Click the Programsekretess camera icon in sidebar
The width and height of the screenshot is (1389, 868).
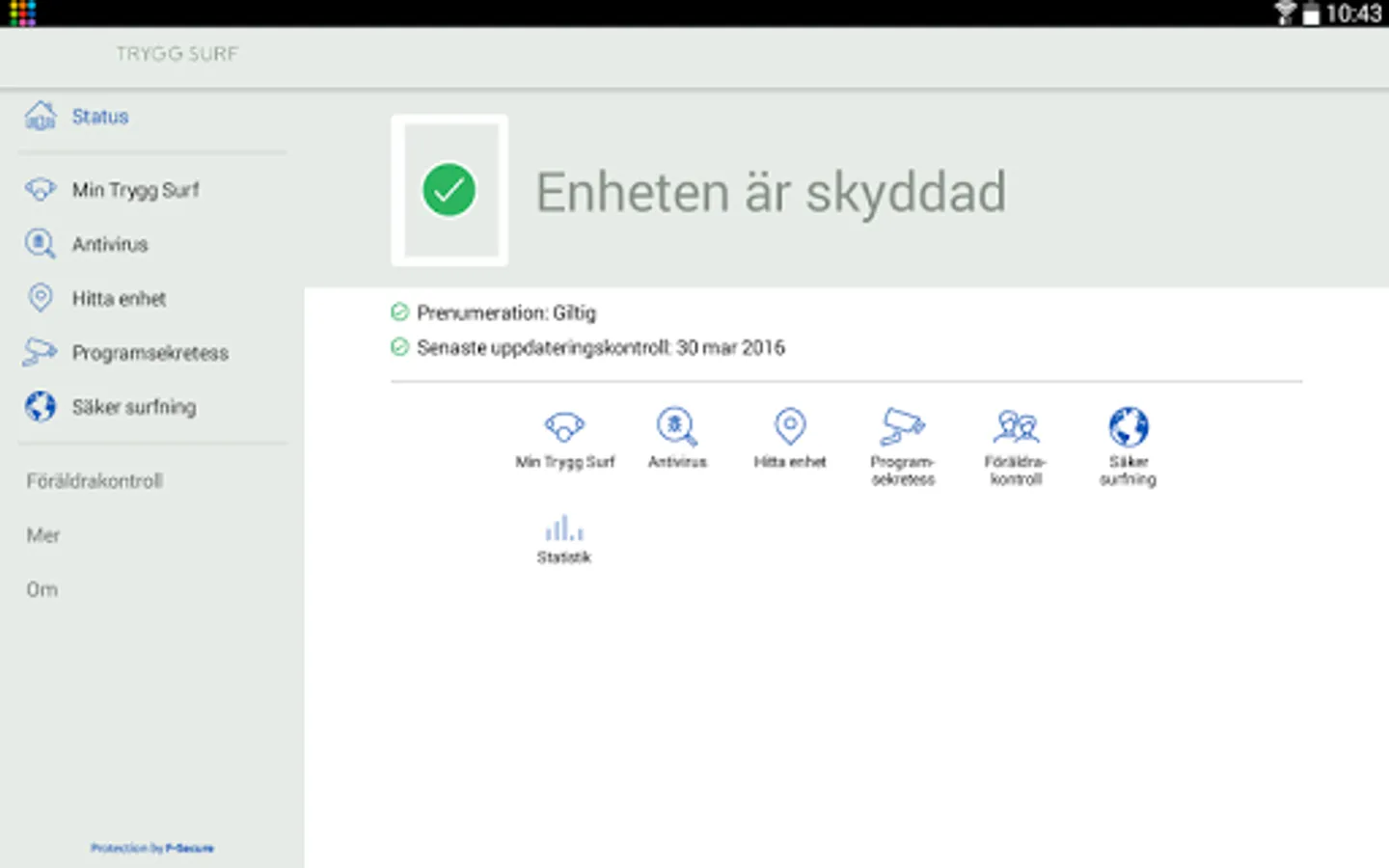(x=41, y=352)
